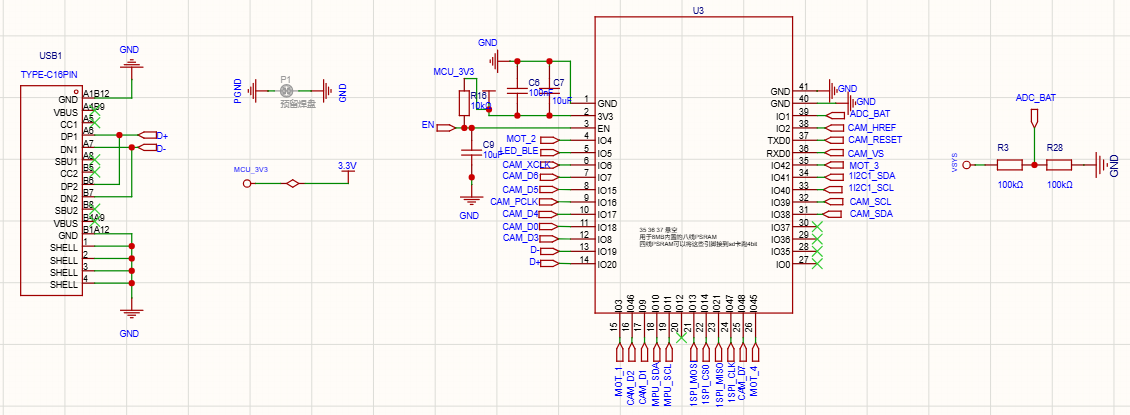
Task: Click the D+ port at U3 pin 14
Action: 549,264
